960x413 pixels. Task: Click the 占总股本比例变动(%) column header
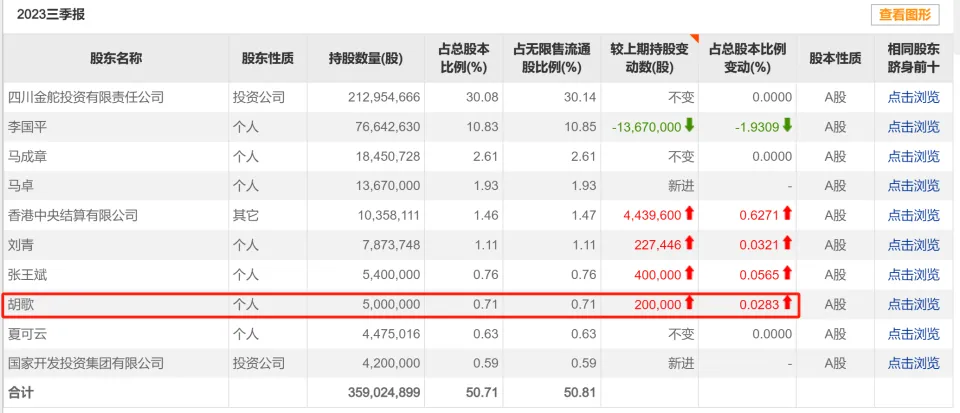click(x=747, y=58)
